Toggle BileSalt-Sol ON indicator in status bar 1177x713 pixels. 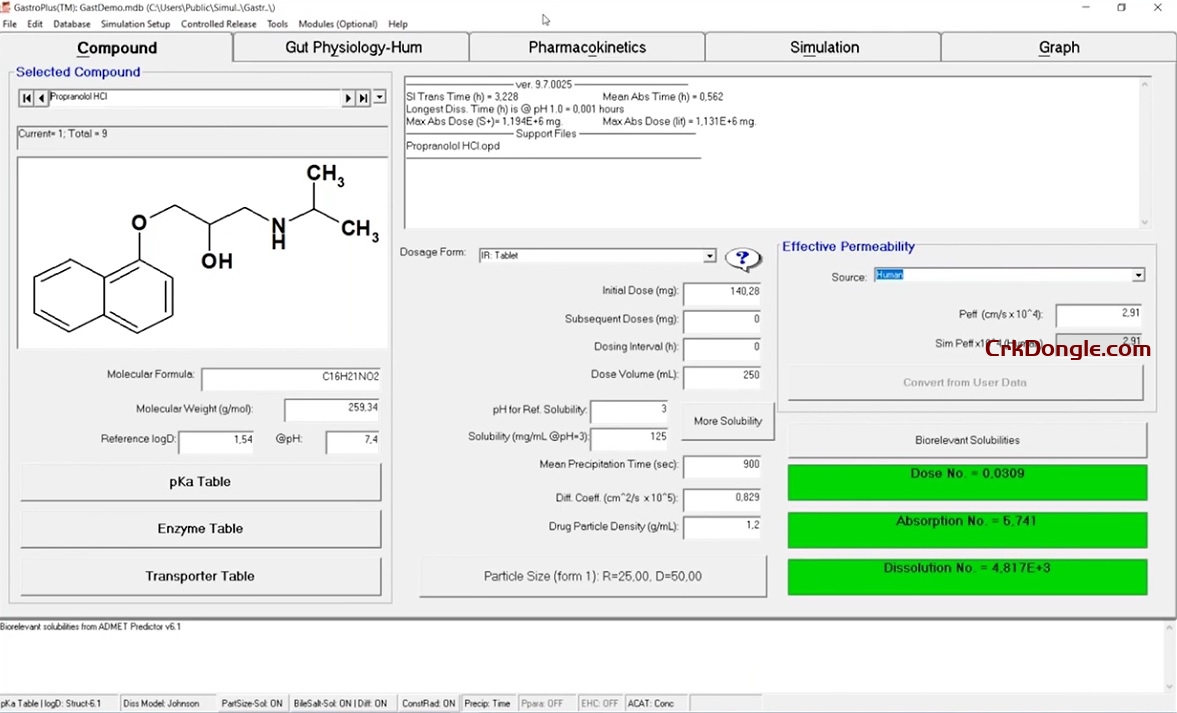click(341, 703)
